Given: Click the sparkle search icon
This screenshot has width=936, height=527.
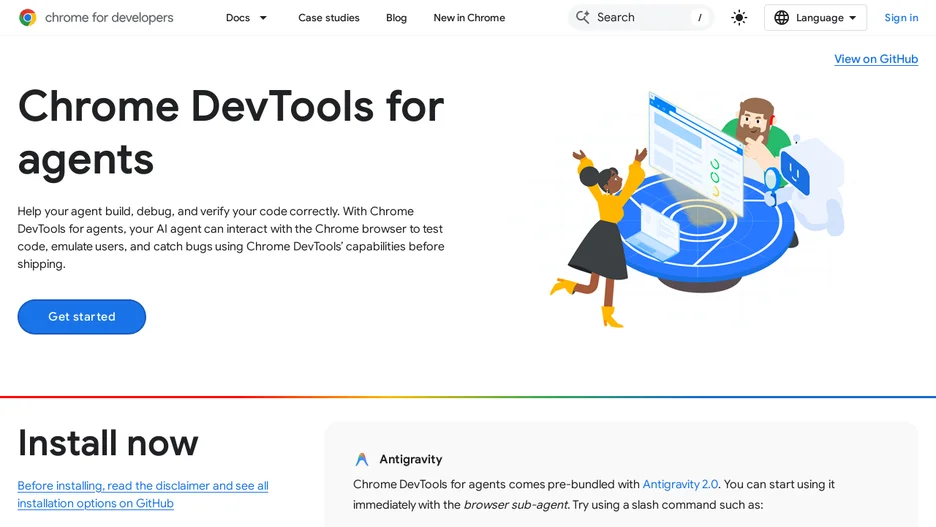Looking at the screenshot, I should pos(583,17).
